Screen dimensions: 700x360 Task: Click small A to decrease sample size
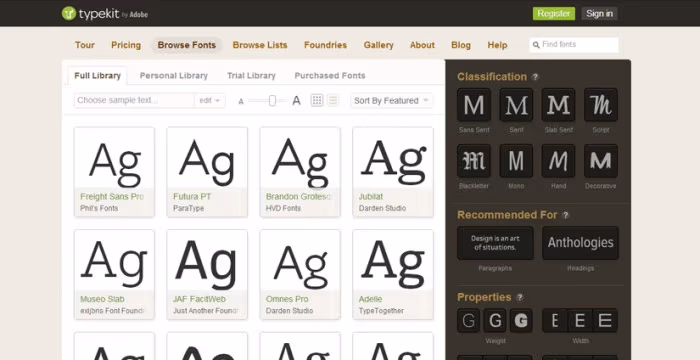coord(241,101)
